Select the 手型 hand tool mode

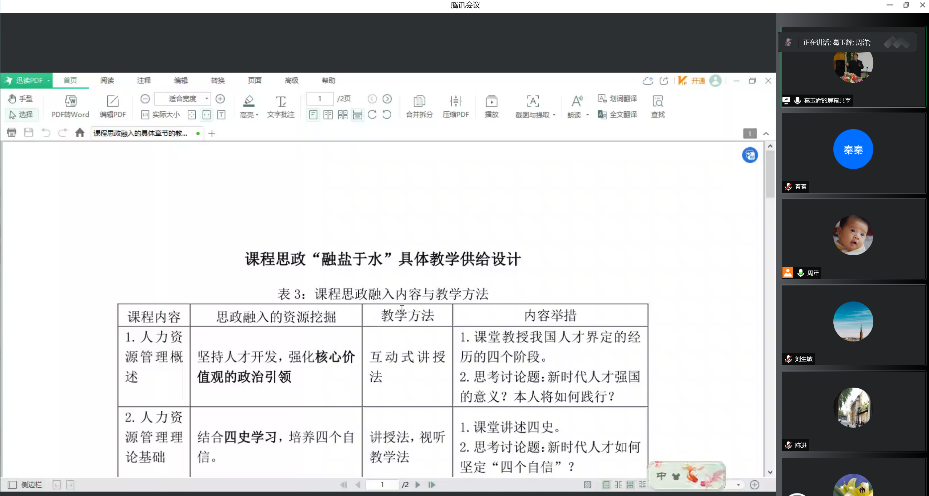coord(20,99)
